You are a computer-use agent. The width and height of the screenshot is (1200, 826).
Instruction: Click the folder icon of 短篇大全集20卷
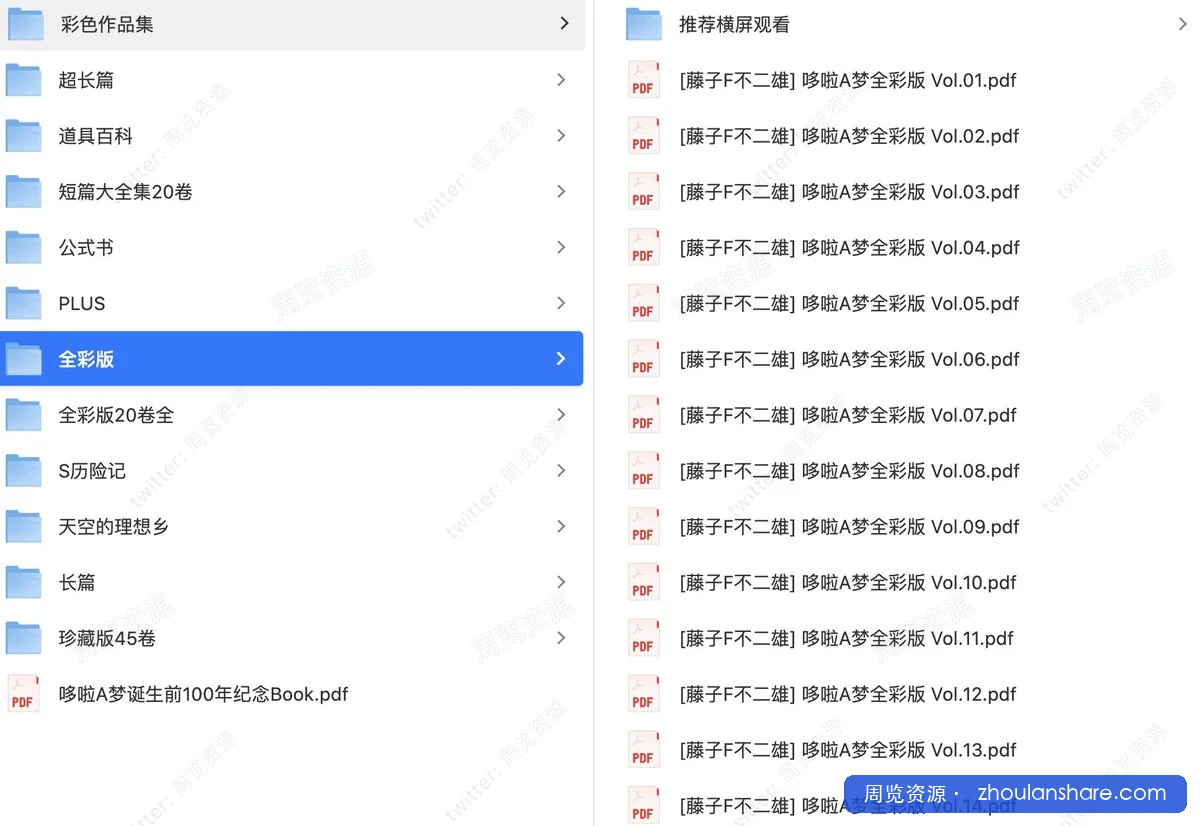(x=23, y=192)
